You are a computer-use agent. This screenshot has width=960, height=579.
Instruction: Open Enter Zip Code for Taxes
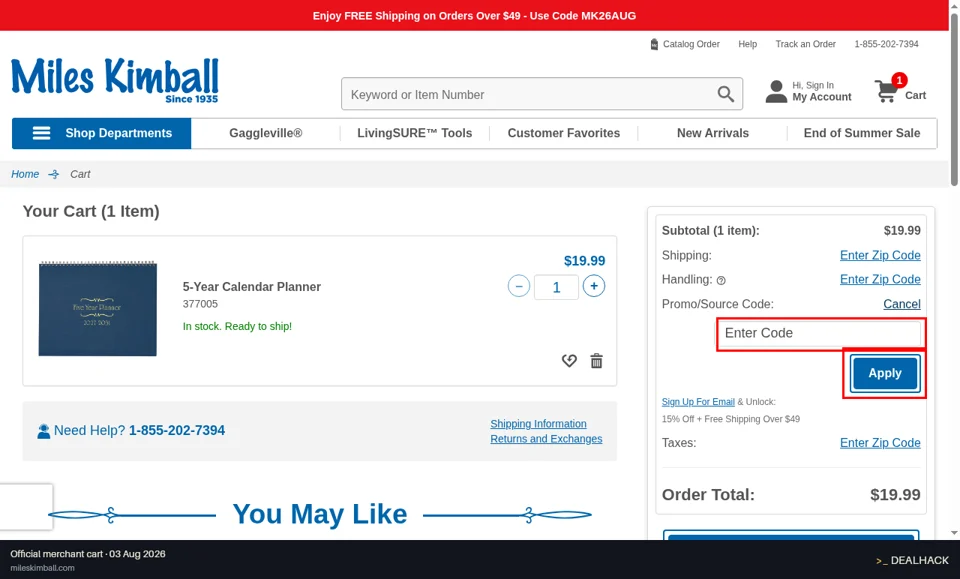[880, 443]
